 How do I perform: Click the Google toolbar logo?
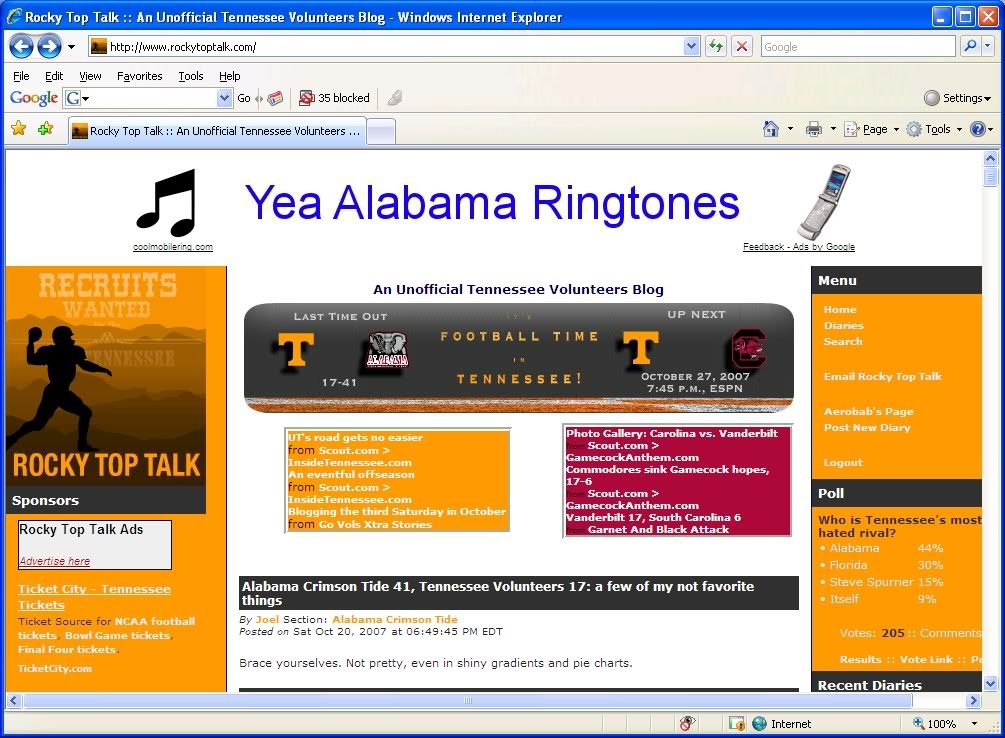click(x=33, y=98)
